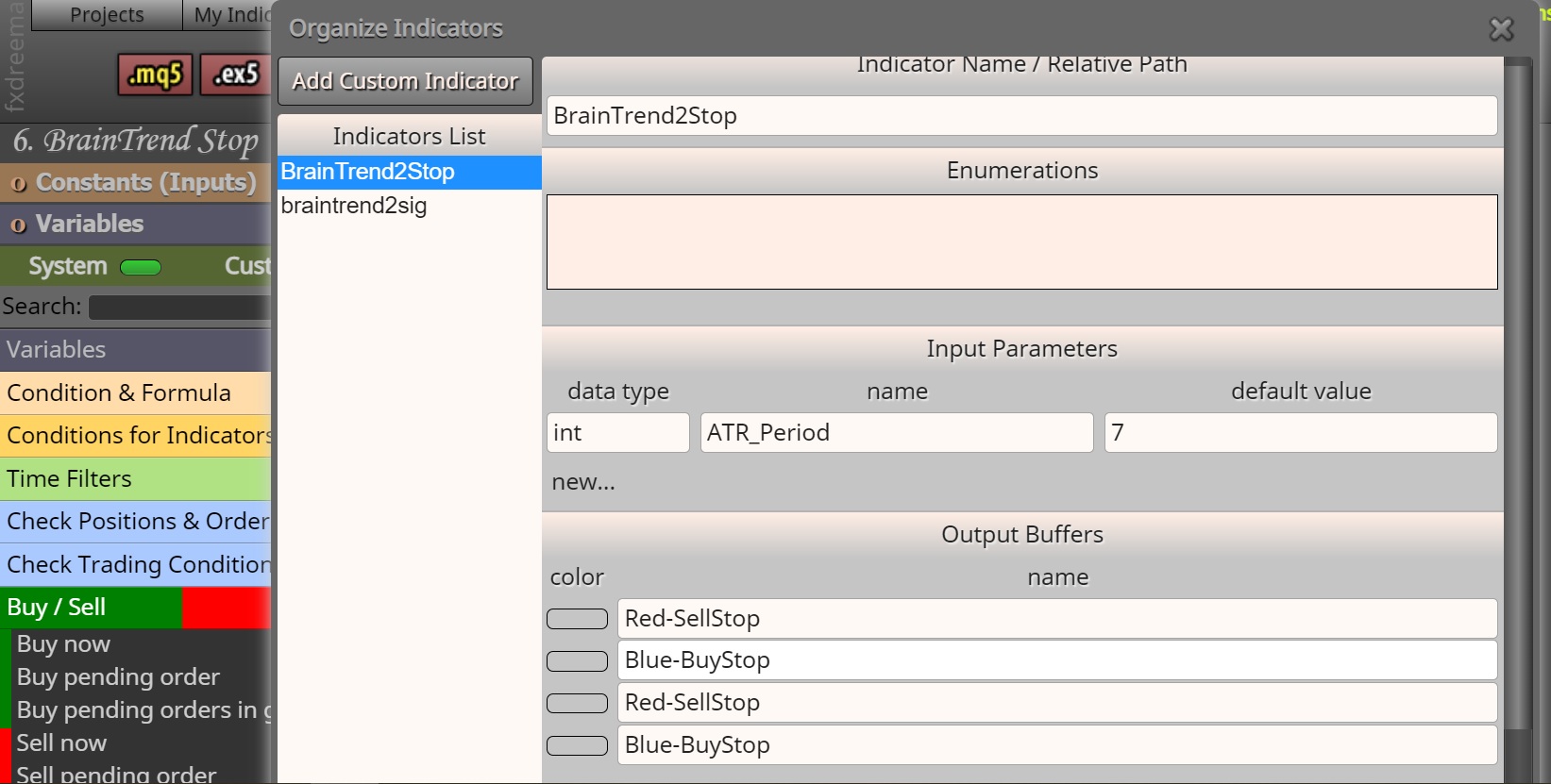
Task: Open the Variables block category
Action: 135,350
